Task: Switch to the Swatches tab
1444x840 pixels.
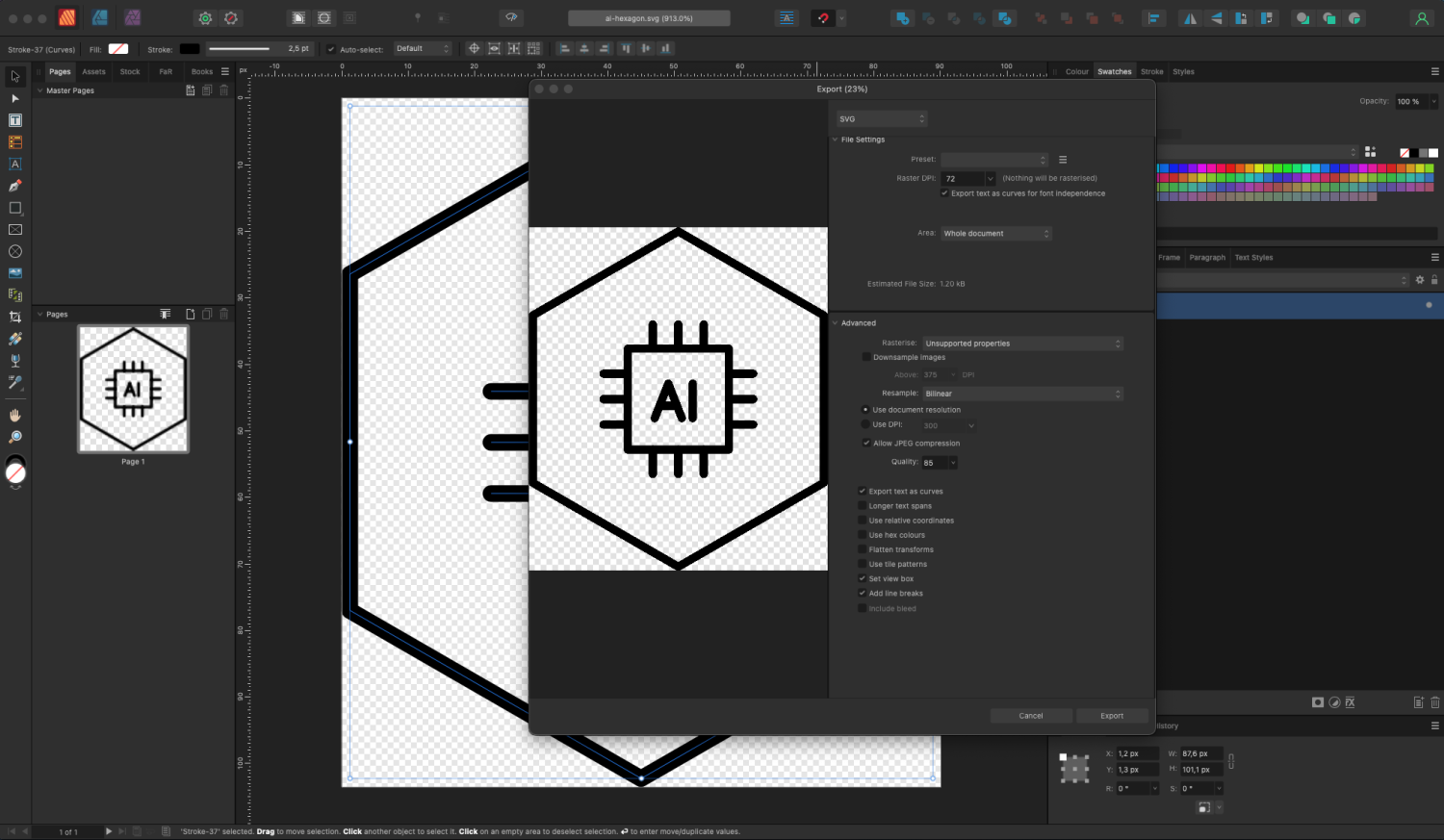Action: pos(1114,71)
